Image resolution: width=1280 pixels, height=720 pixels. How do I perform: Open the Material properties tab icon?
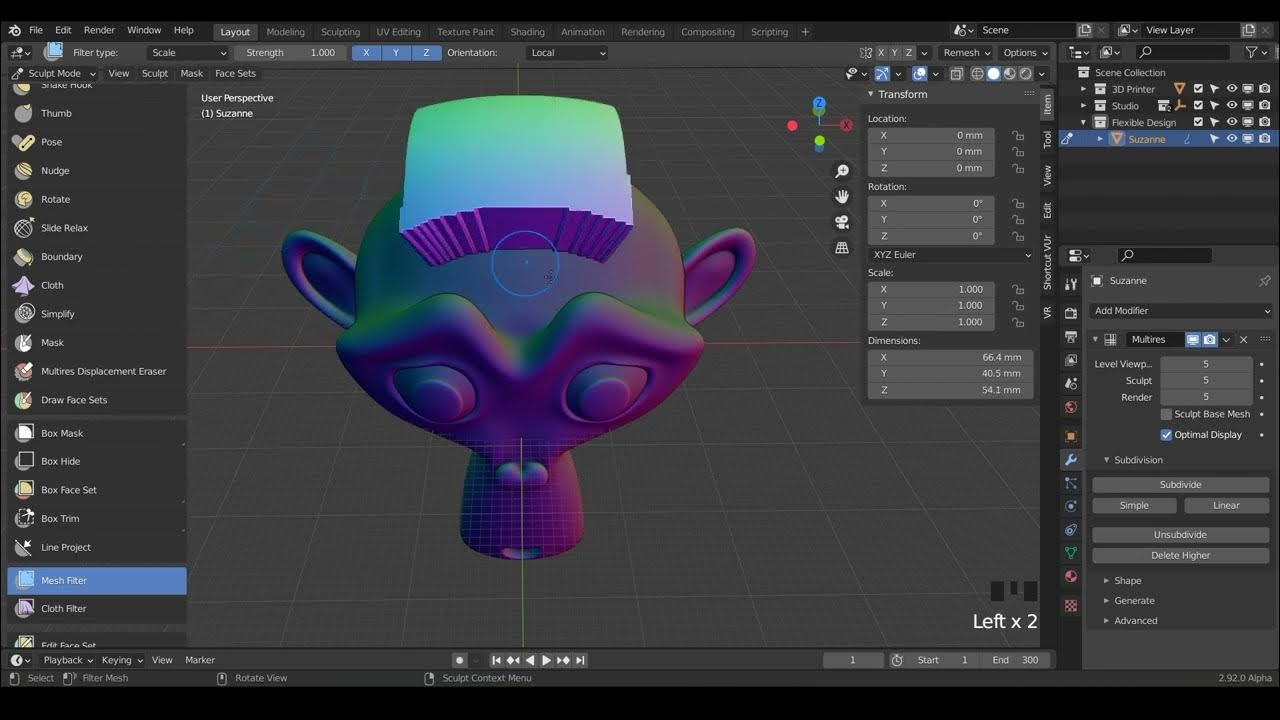pos(1071,576)
